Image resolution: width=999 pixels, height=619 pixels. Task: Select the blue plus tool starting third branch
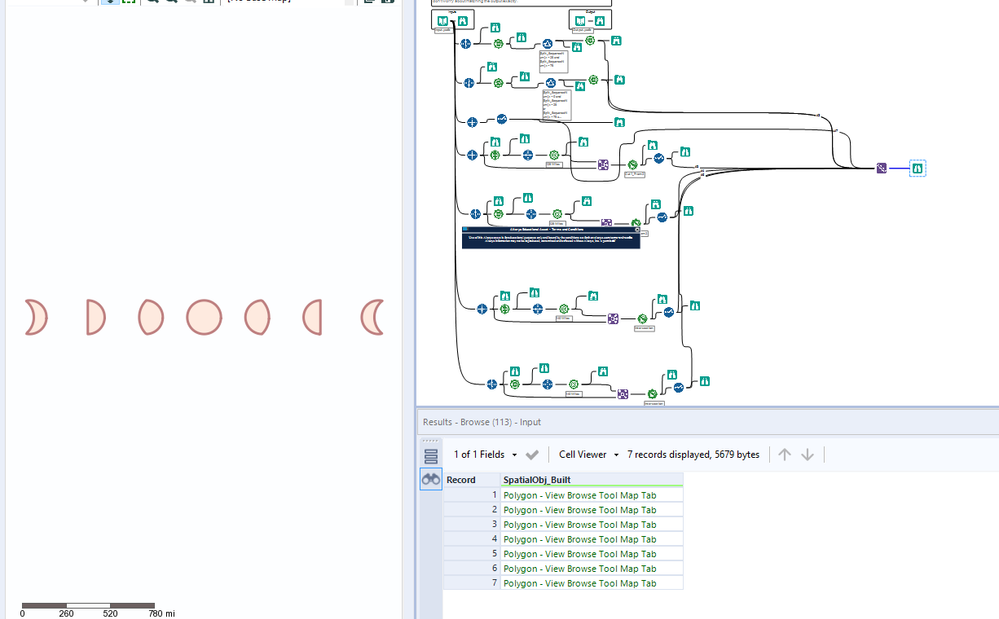[472, 122]
